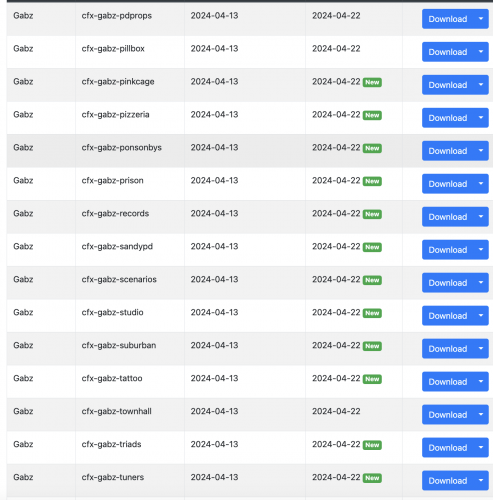
Task: Open download dropdown for cfx-gabz-suburban
Action: tap(481, 349)
